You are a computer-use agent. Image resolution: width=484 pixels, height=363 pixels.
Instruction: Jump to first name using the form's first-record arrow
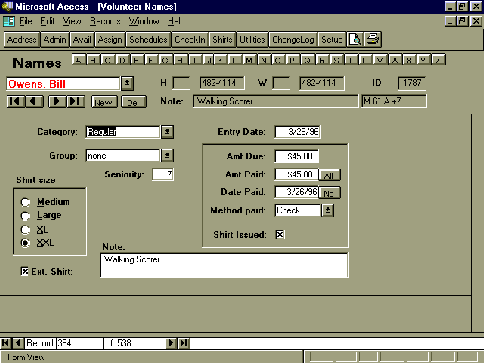tap(16, 101)
